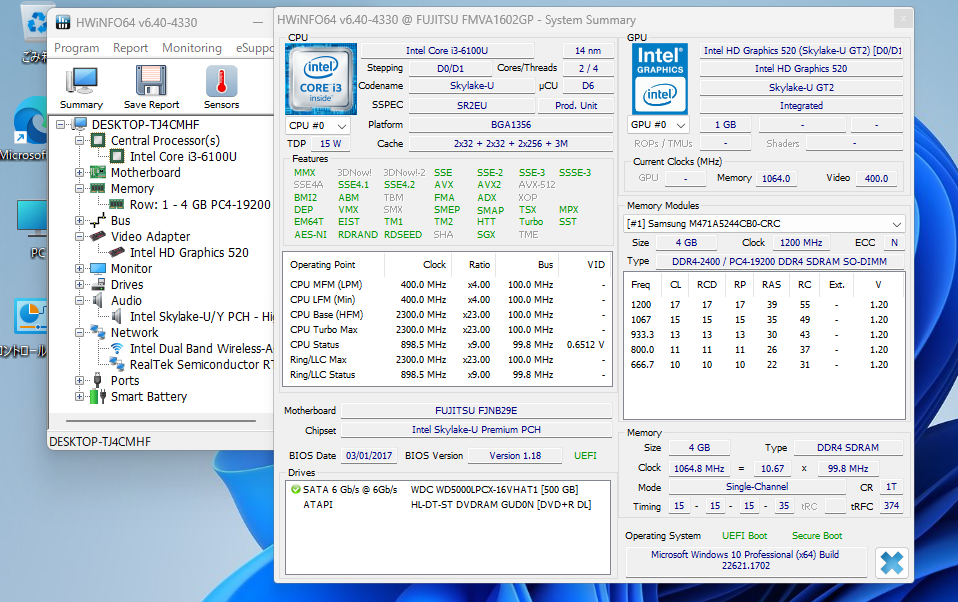Select Intel HD Graphics 520 tree item
Image resolution: width=958 pixels, height=602 pixels.
point(189,252)
